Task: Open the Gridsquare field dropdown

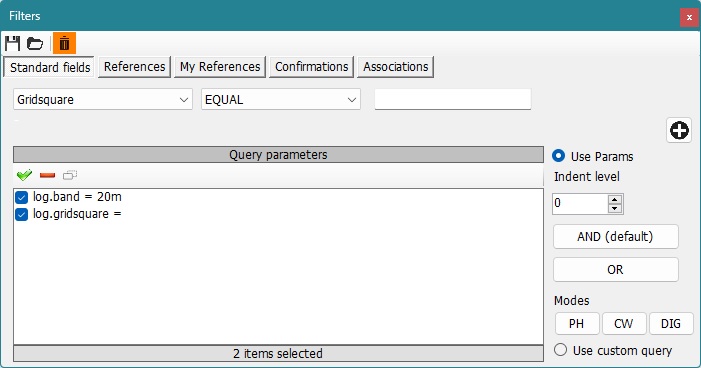Action: [103, 99]
